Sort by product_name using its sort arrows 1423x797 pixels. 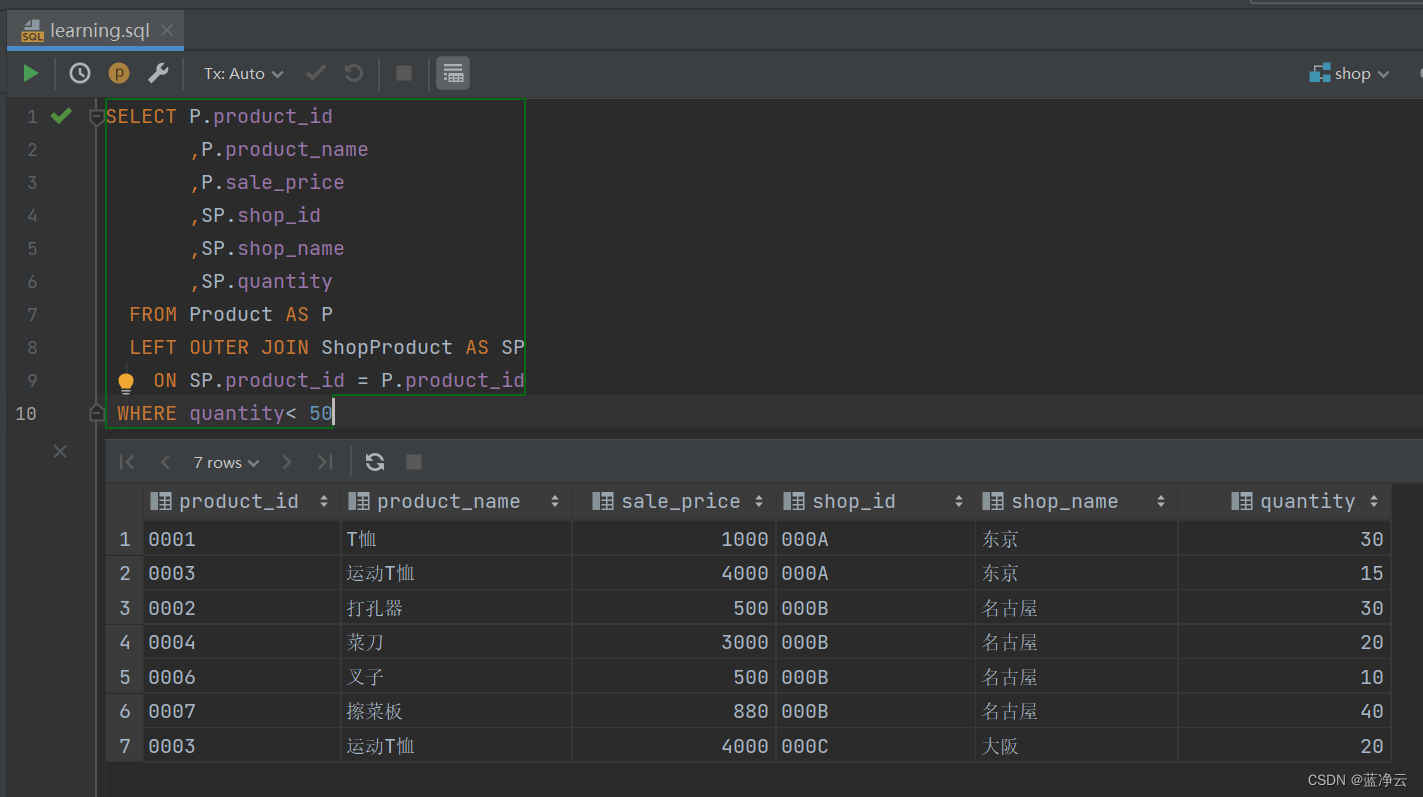pyautogui.click(x=555, y=502)
